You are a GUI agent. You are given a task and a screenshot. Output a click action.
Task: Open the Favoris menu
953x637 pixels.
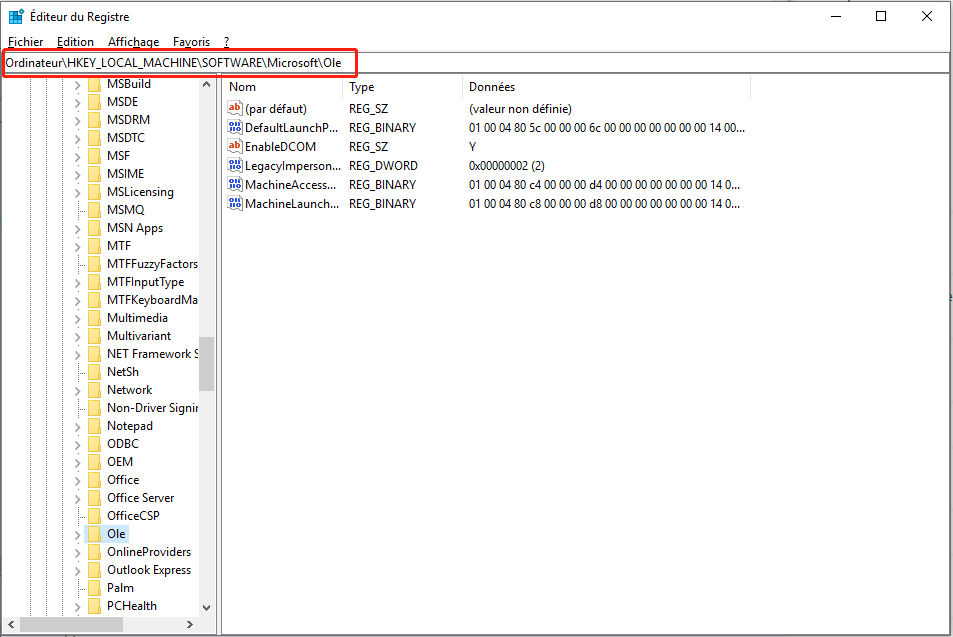(191, 42)
